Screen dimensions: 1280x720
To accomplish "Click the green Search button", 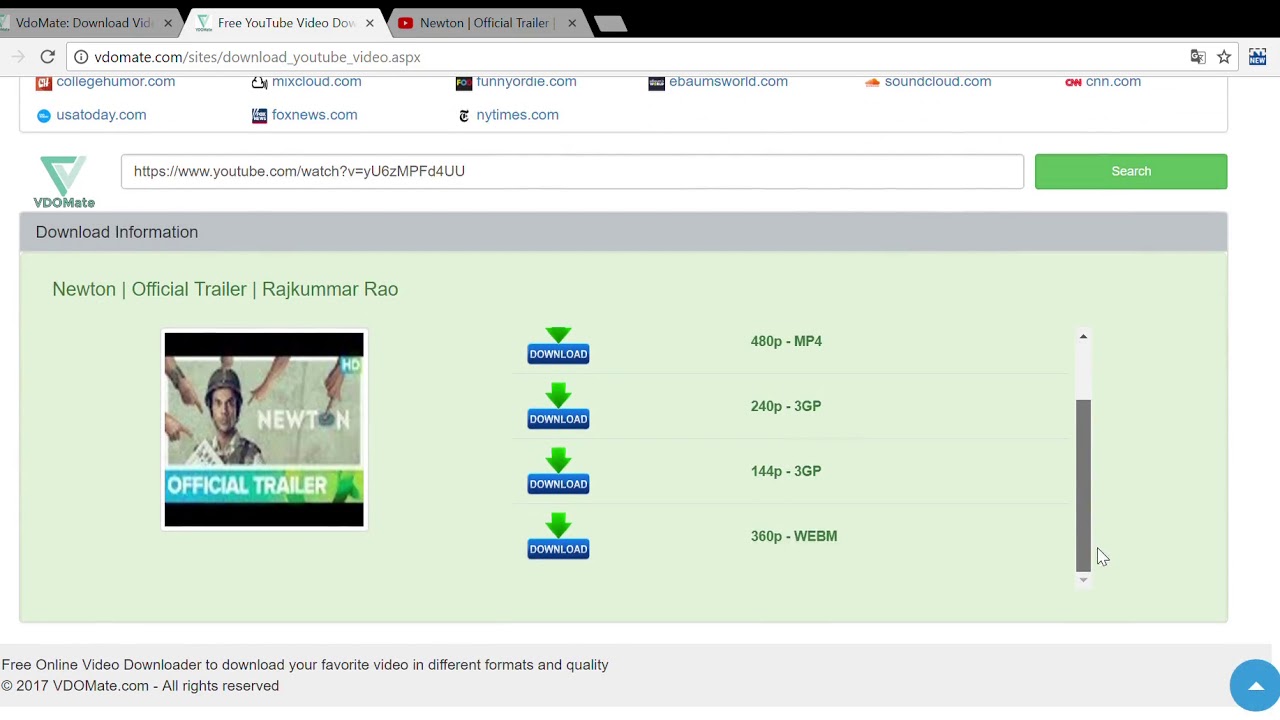I will click(1131, 171).
